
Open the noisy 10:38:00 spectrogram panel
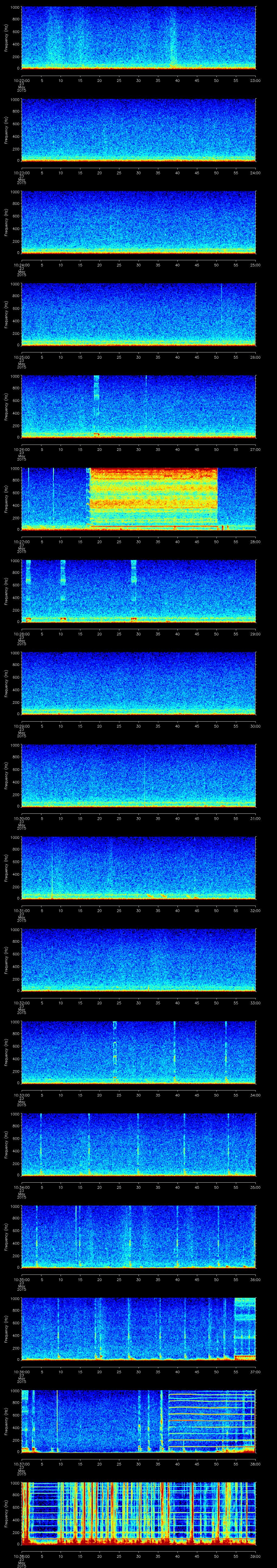pos(138,1514)
